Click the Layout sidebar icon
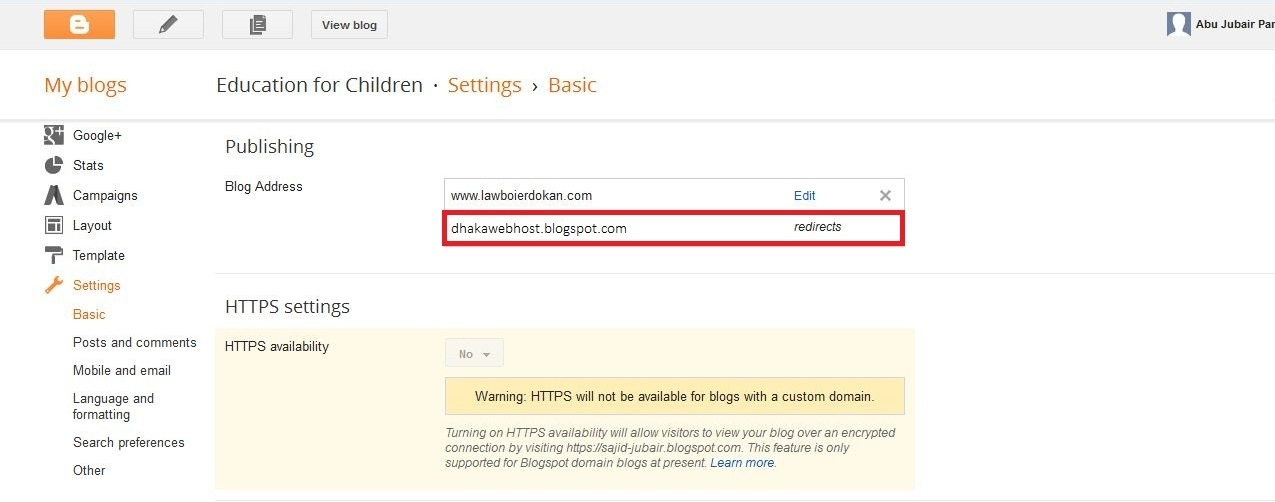1275x502 pixels. [x=54, y=225]
